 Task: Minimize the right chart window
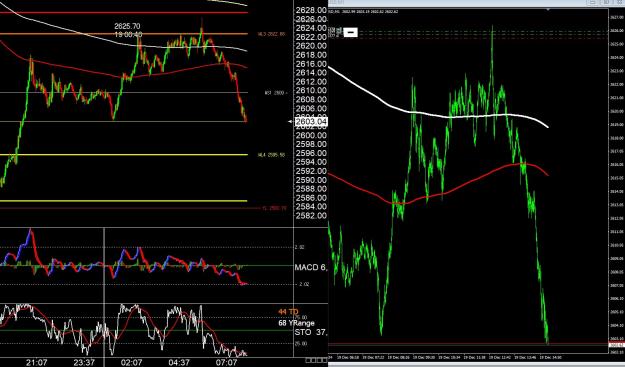[x=593, y=2]
